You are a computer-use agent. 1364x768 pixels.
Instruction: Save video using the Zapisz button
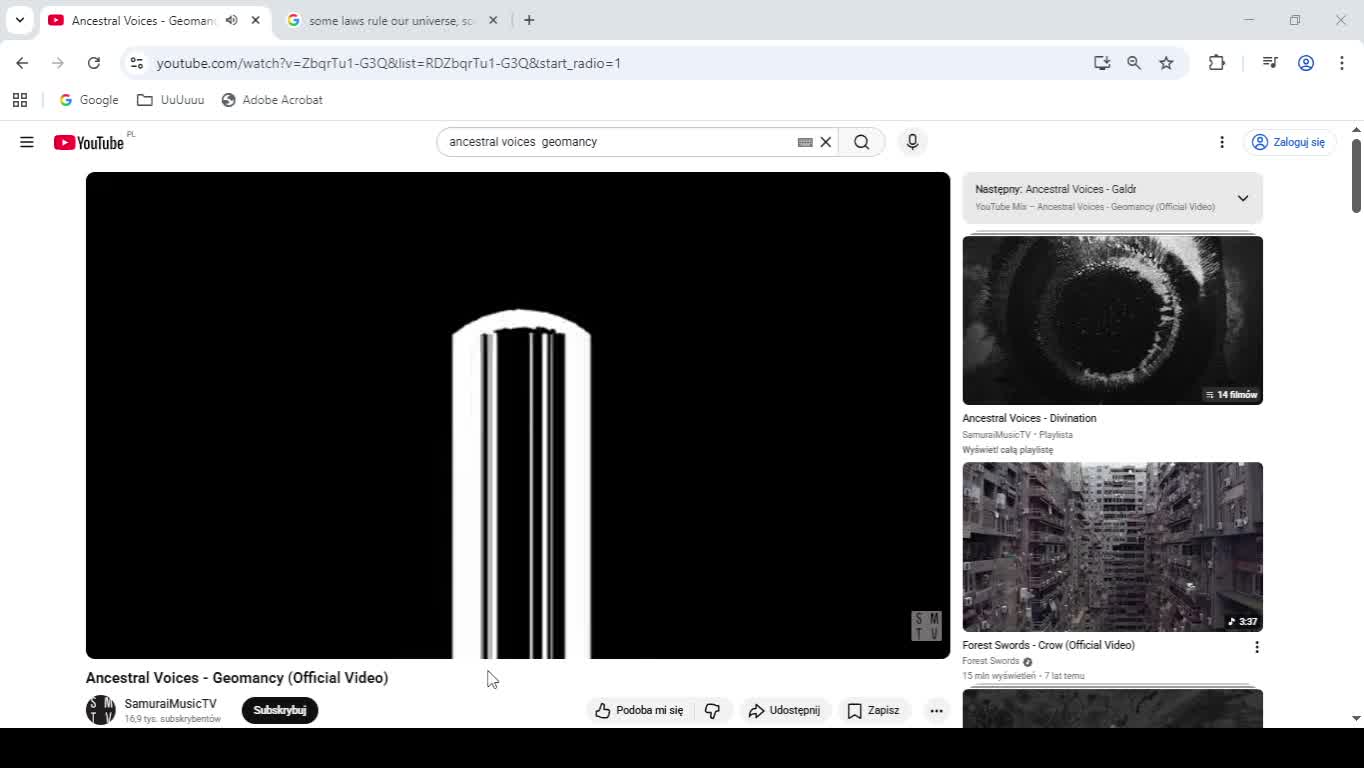tap(874, 710)
